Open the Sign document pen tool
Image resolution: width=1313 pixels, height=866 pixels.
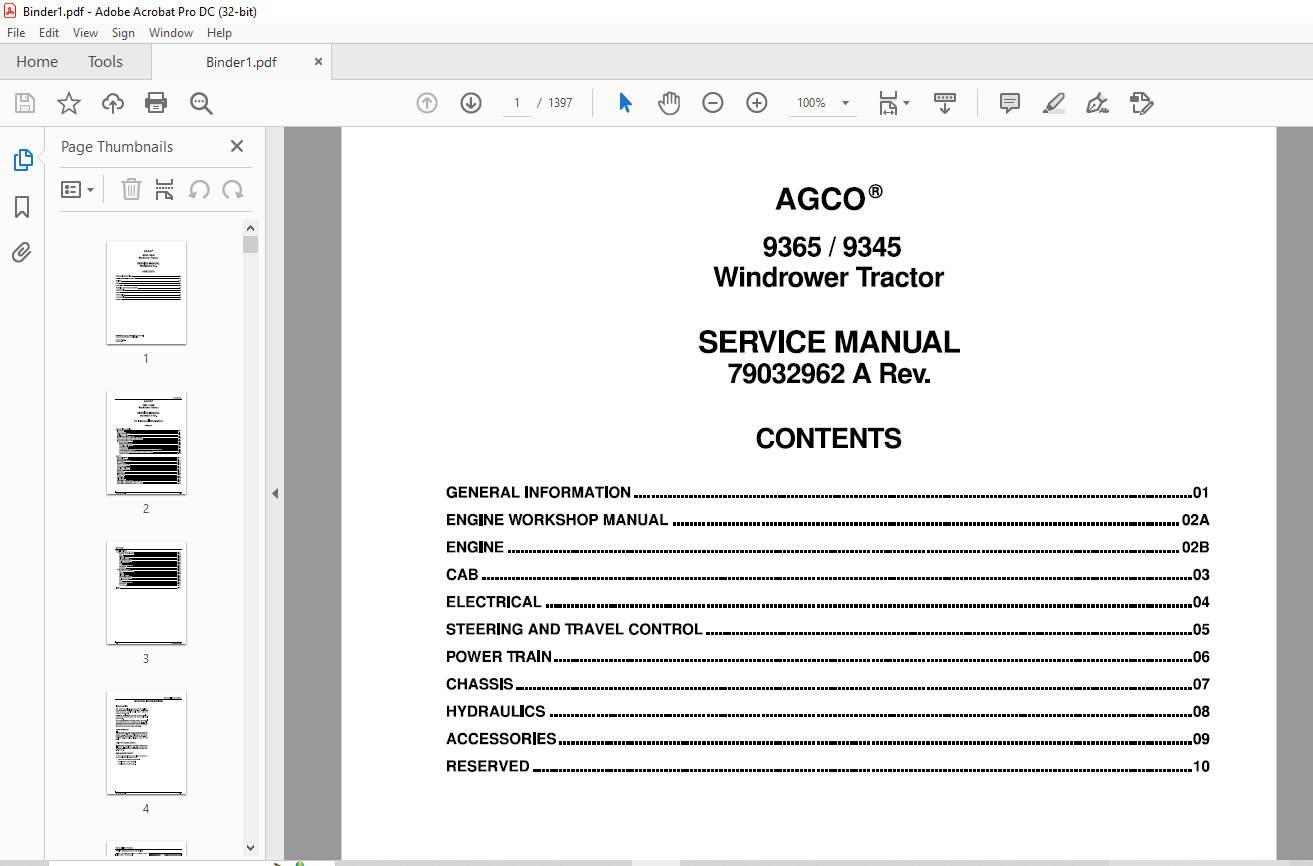[1098, 103]
